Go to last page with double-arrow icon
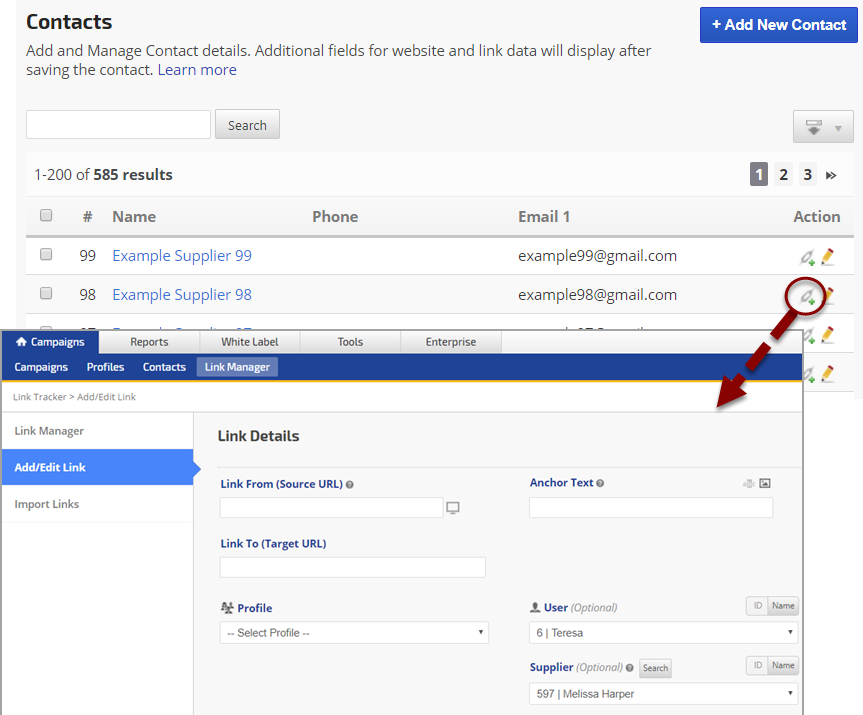Image resolution: width=863 pixels, height=715 pixels. point(831,175)
